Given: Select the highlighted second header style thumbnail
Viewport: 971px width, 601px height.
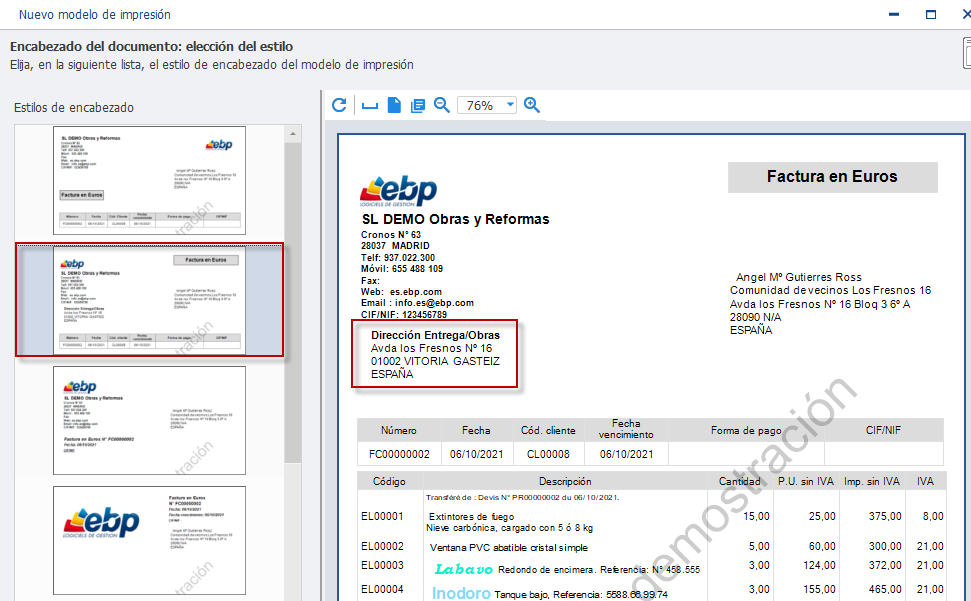Looking at the screenshot, I should tap(149, 300).
